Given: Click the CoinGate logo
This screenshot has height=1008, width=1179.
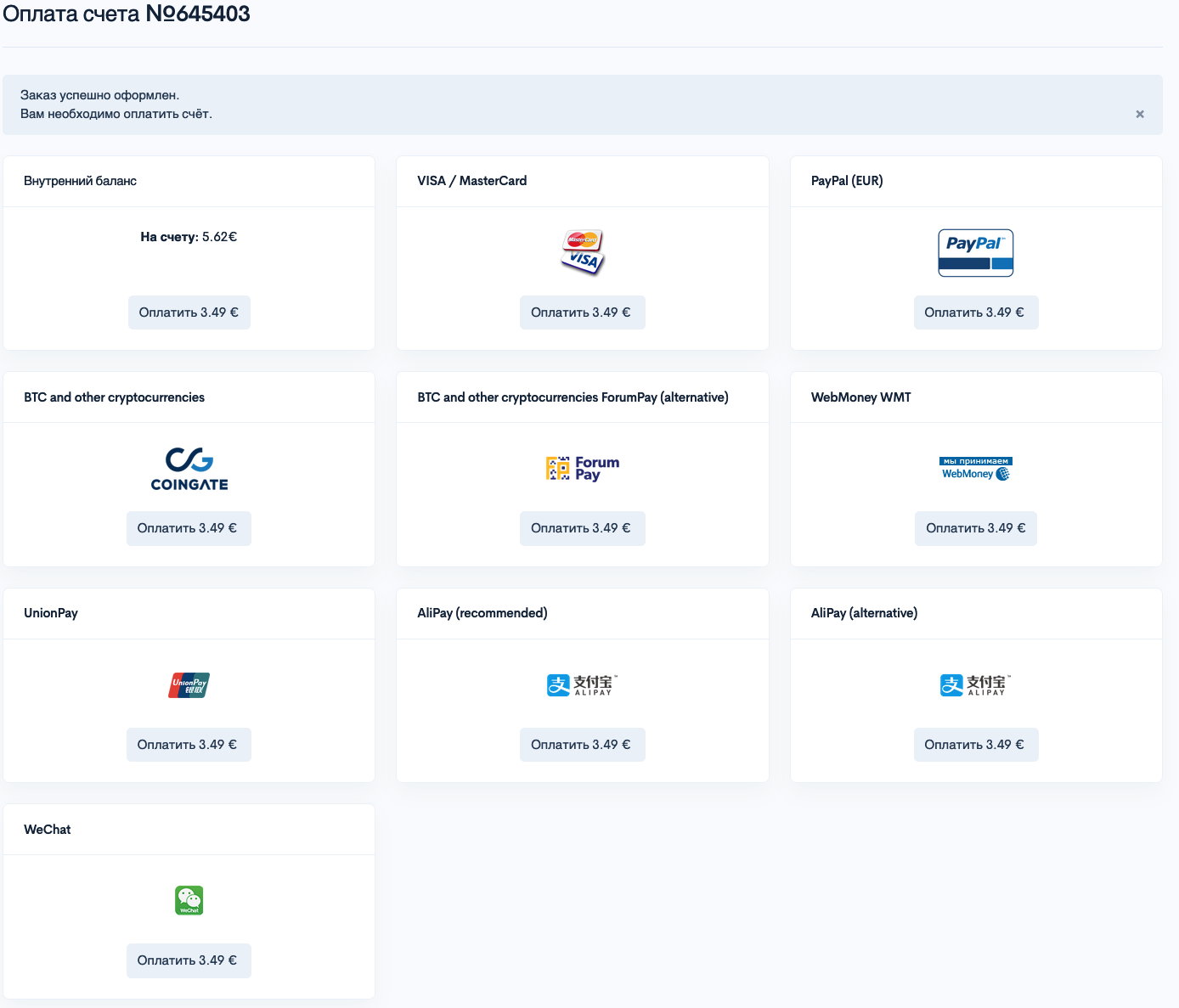Looking at the screenshot, I should tap(189, 469).
